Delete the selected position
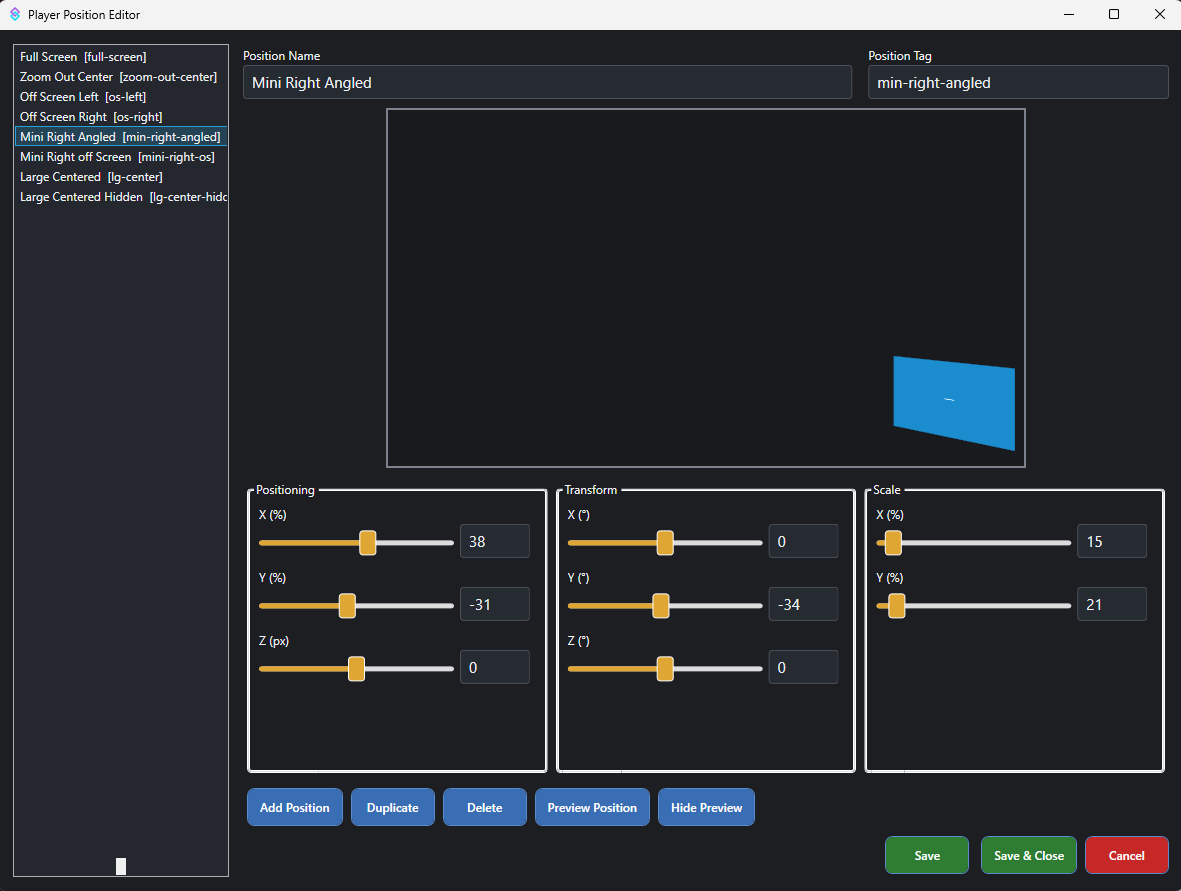1181x891 pixels. coord(484,807)
